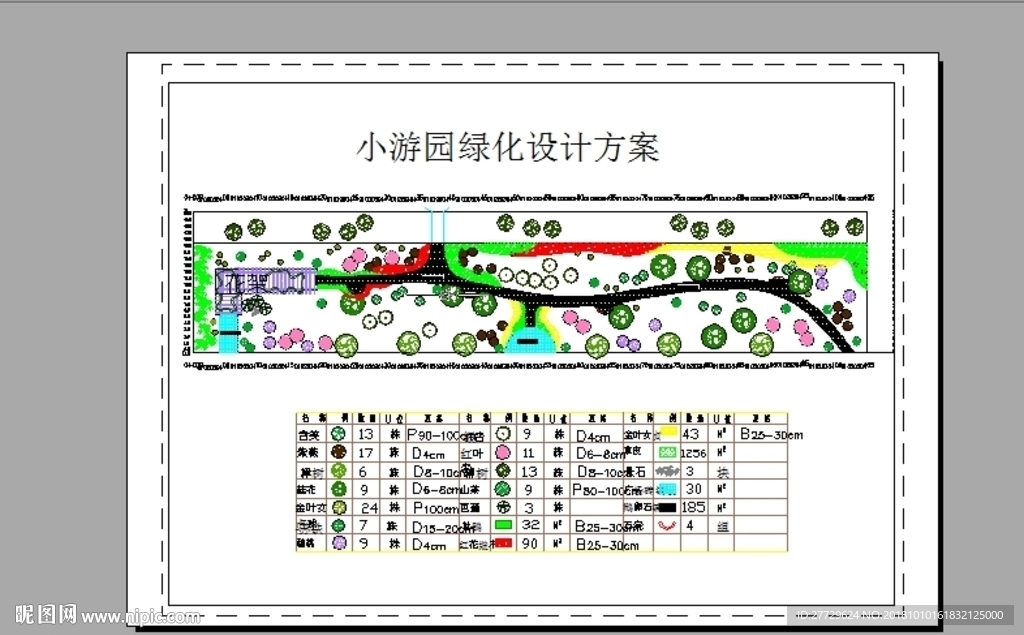Click the open-circle symbol in the first 9 D4cm row
The image size is (1024, 635).
tap(502, 433)
